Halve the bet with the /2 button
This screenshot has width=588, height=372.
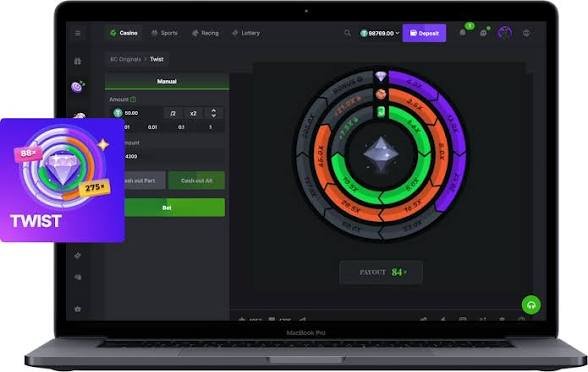coord(173,113)
